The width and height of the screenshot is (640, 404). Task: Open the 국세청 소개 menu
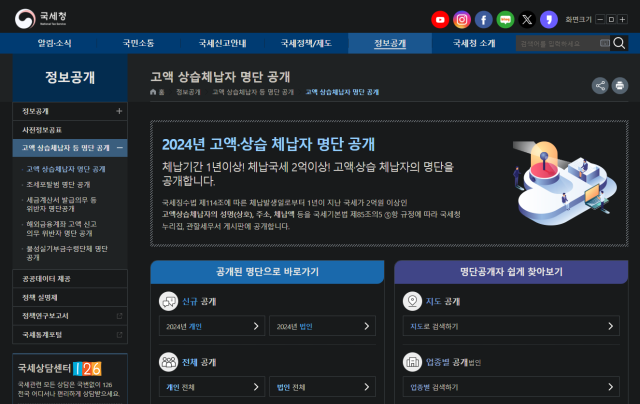pos(474,43)
